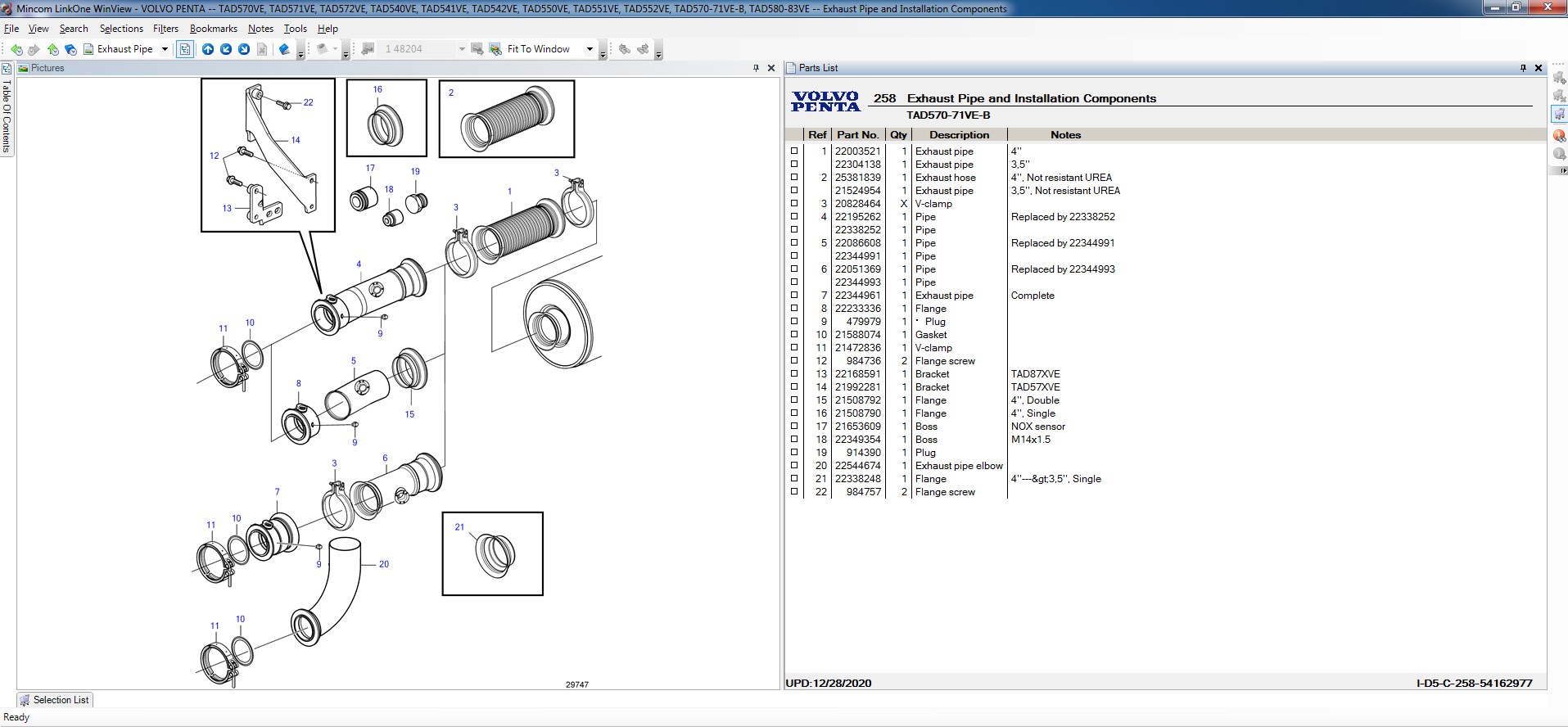The height and width of the screenshot is (727, 1568).
Task: Click the green Back navigation arrow
Action: (16, 49)
